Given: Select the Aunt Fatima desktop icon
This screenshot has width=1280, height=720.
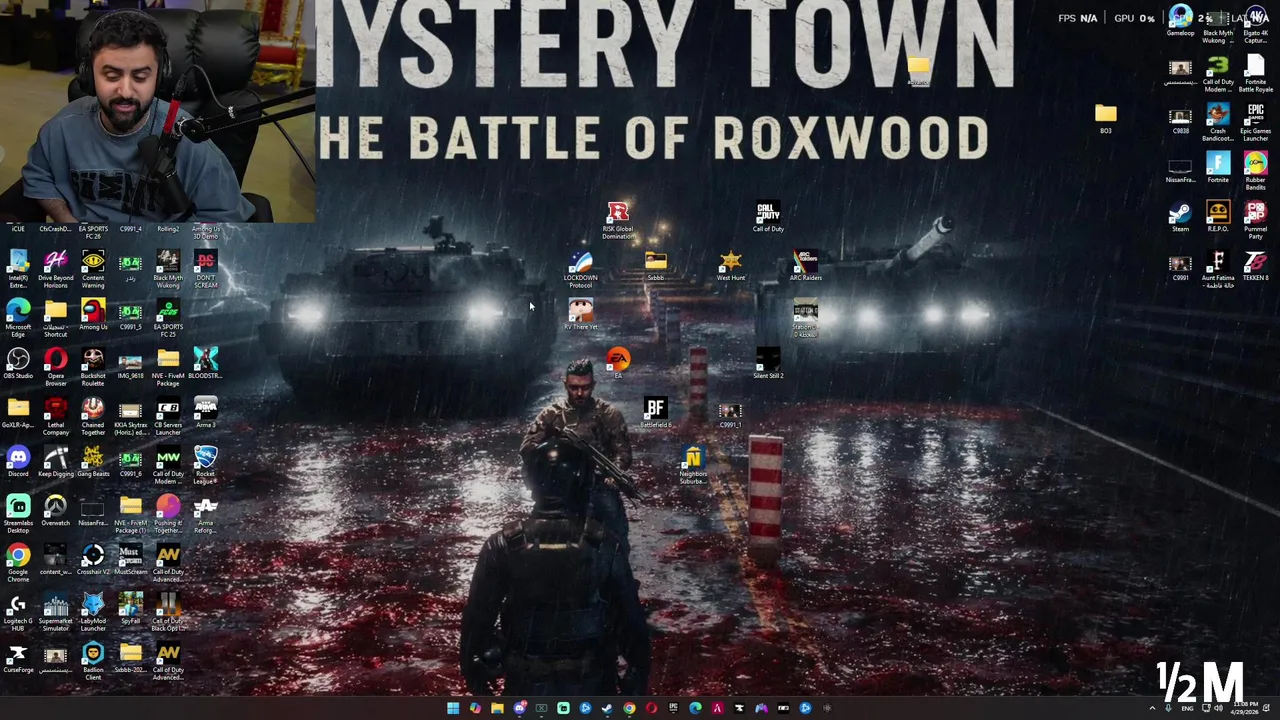Looking at the screenshot, I should tap(1217, 270).
